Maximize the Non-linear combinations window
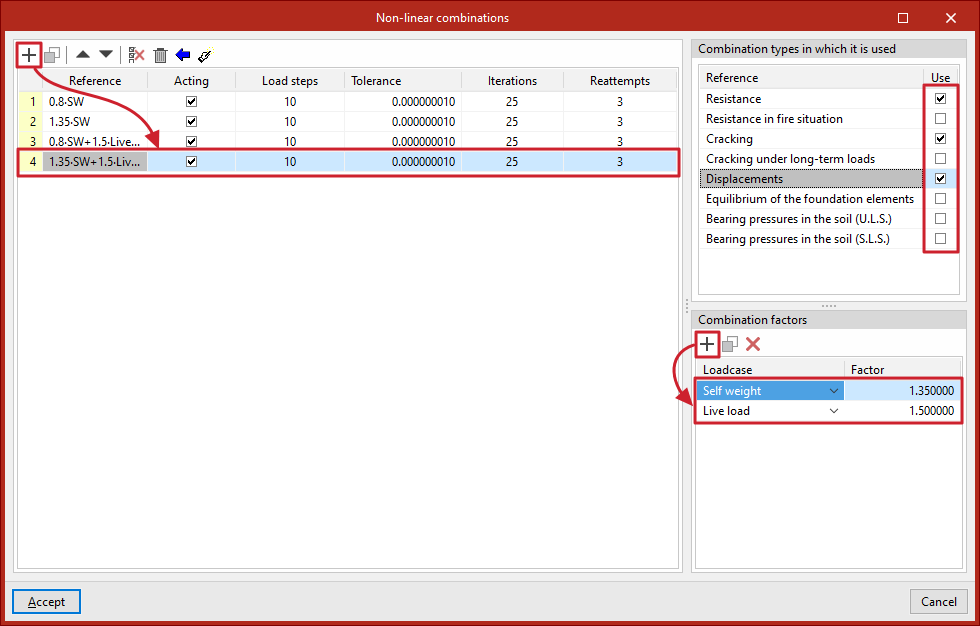Image resolution: width=980 pixels, height=626 pixels. 902,18
